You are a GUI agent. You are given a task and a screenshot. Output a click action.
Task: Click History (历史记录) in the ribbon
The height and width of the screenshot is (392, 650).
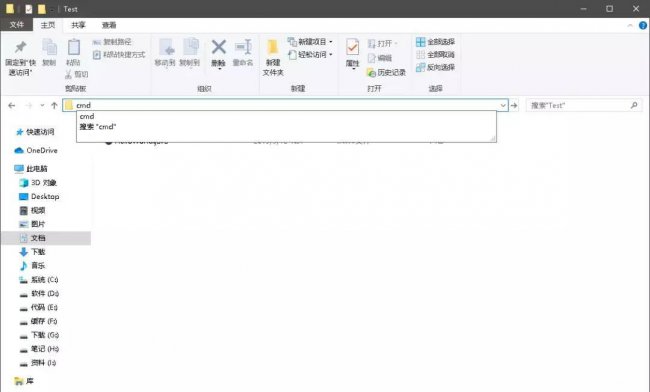[386, 73]
